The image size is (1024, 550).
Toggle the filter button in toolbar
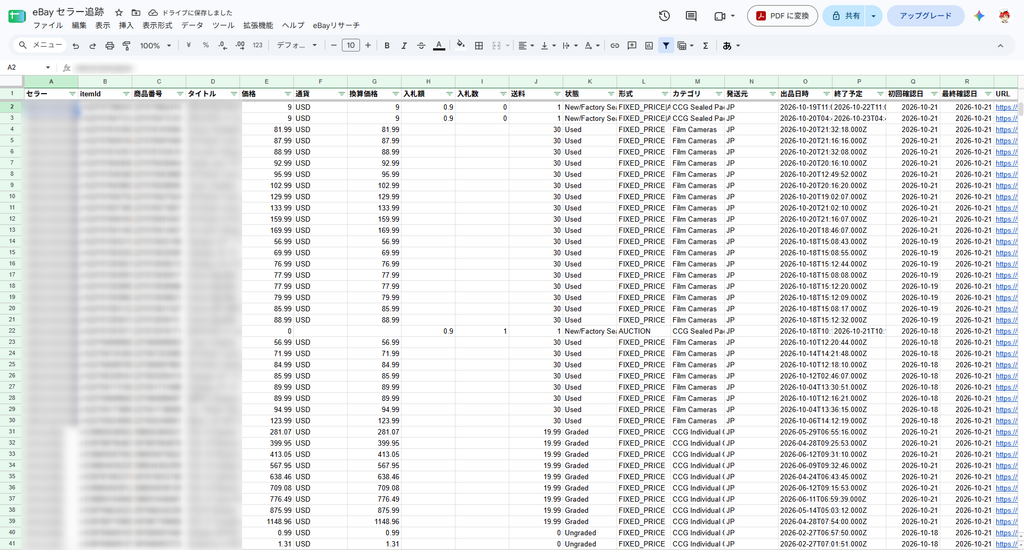point(665,46)
